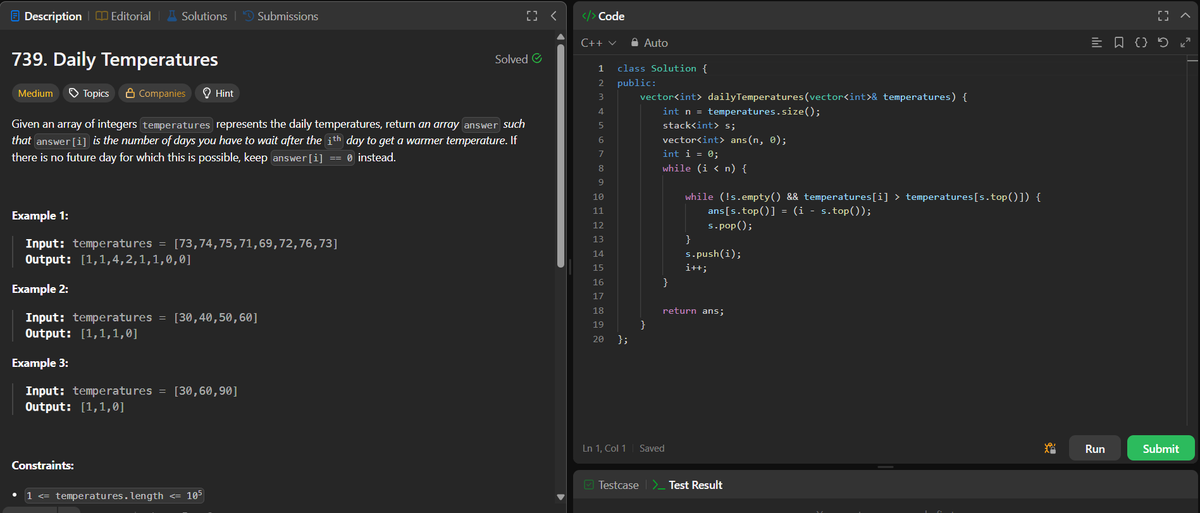Click the 'stack<int> s;' code line
Screen dimensions: 1200x513
[x=699, y=126]
